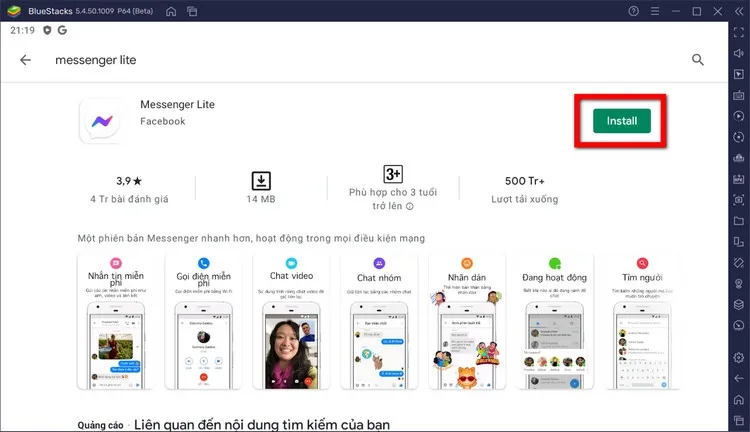750x432 pixels.
Task: Open the 'Nhãn dán' screenshot
Action: point(467,321)
